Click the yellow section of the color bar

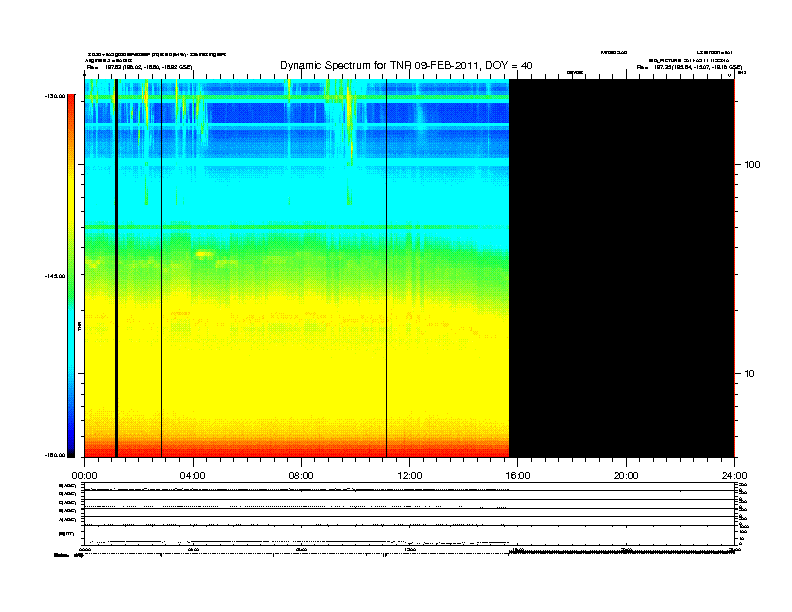(x=71, y=202)
